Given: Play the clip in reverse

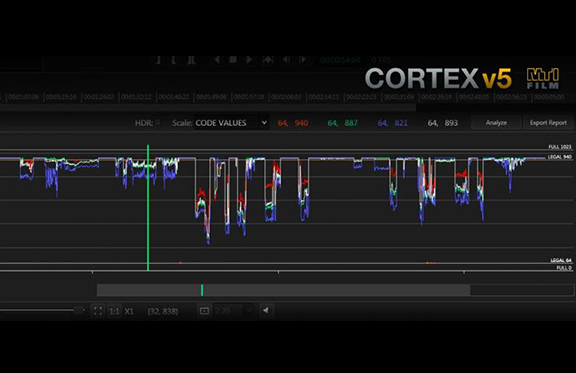Looking at the screenshot, I should point(217,60).
